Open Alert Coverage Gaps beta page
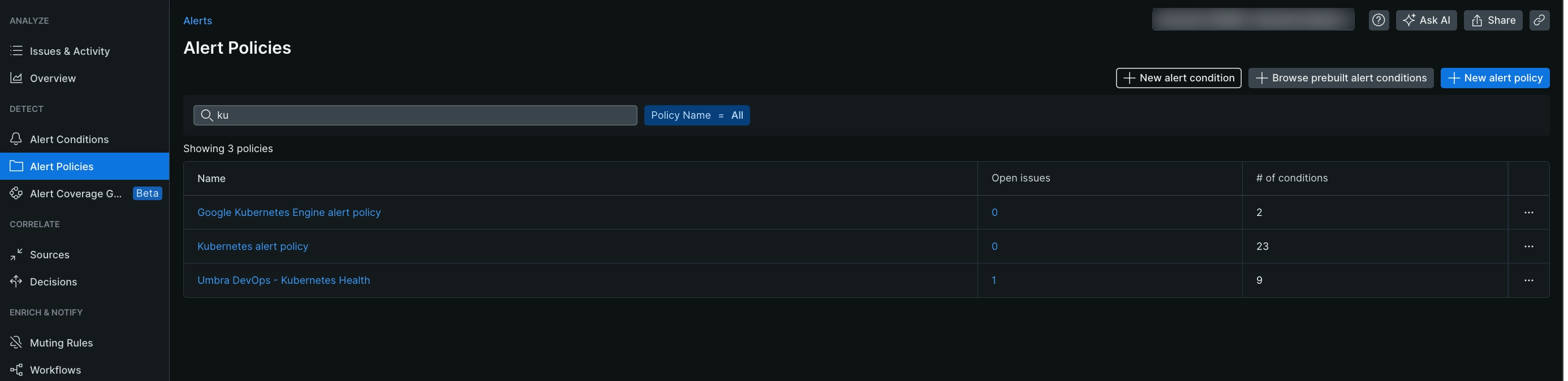Image resolution: width=1568 pixels, height=381 pixels. click(x=75, y=193)
